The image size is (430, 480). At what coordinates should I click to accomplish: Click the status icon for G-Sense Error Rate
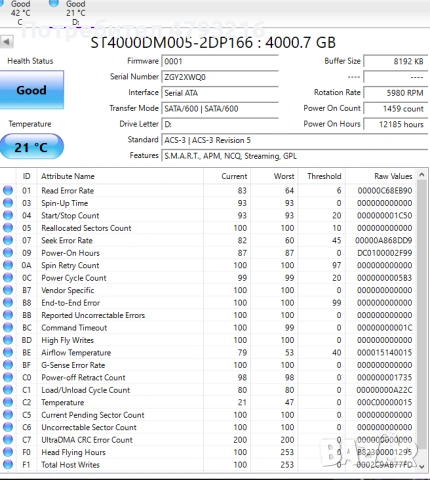(x=8, y=365)
